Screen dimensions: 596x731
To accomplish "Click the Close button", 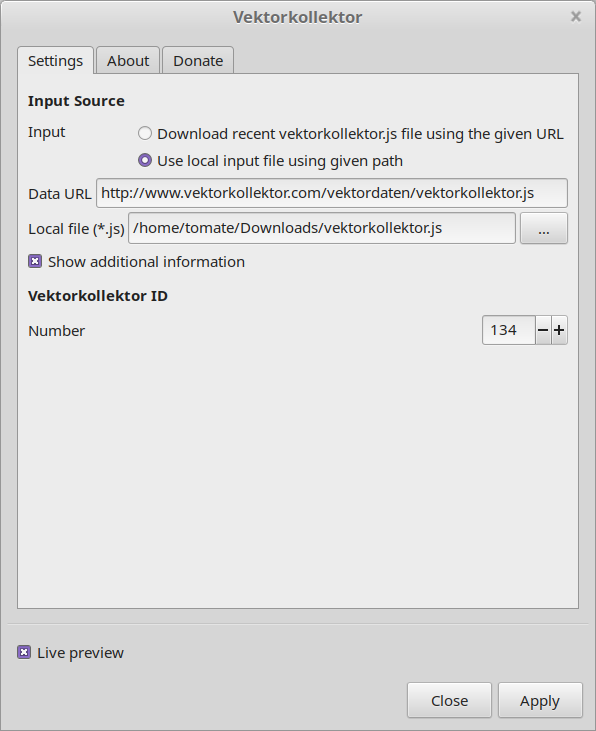I will pos(449,700).
